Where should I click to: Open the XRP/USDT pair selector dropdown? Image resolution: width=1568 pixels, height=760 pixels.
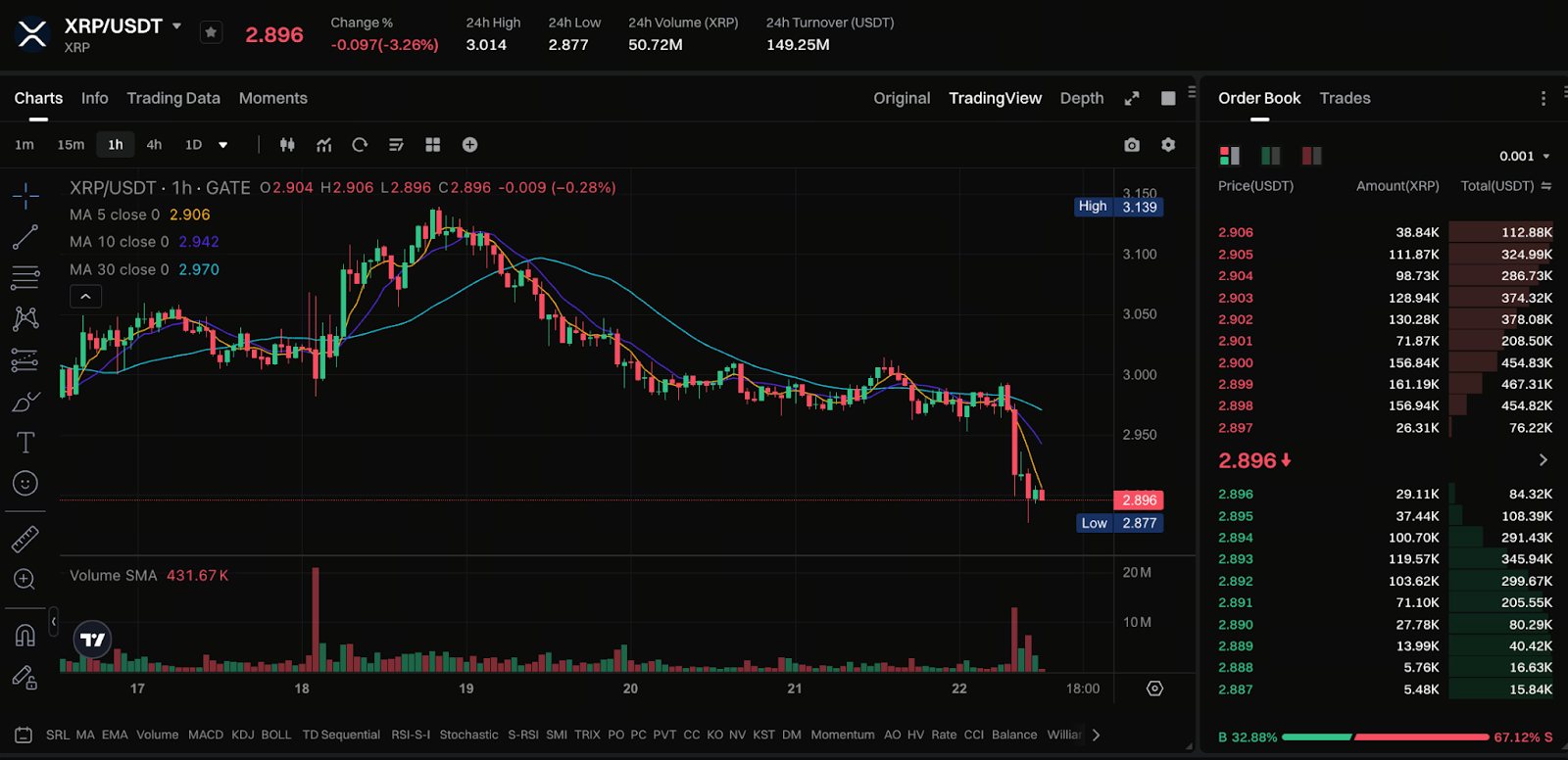[176, 26]
